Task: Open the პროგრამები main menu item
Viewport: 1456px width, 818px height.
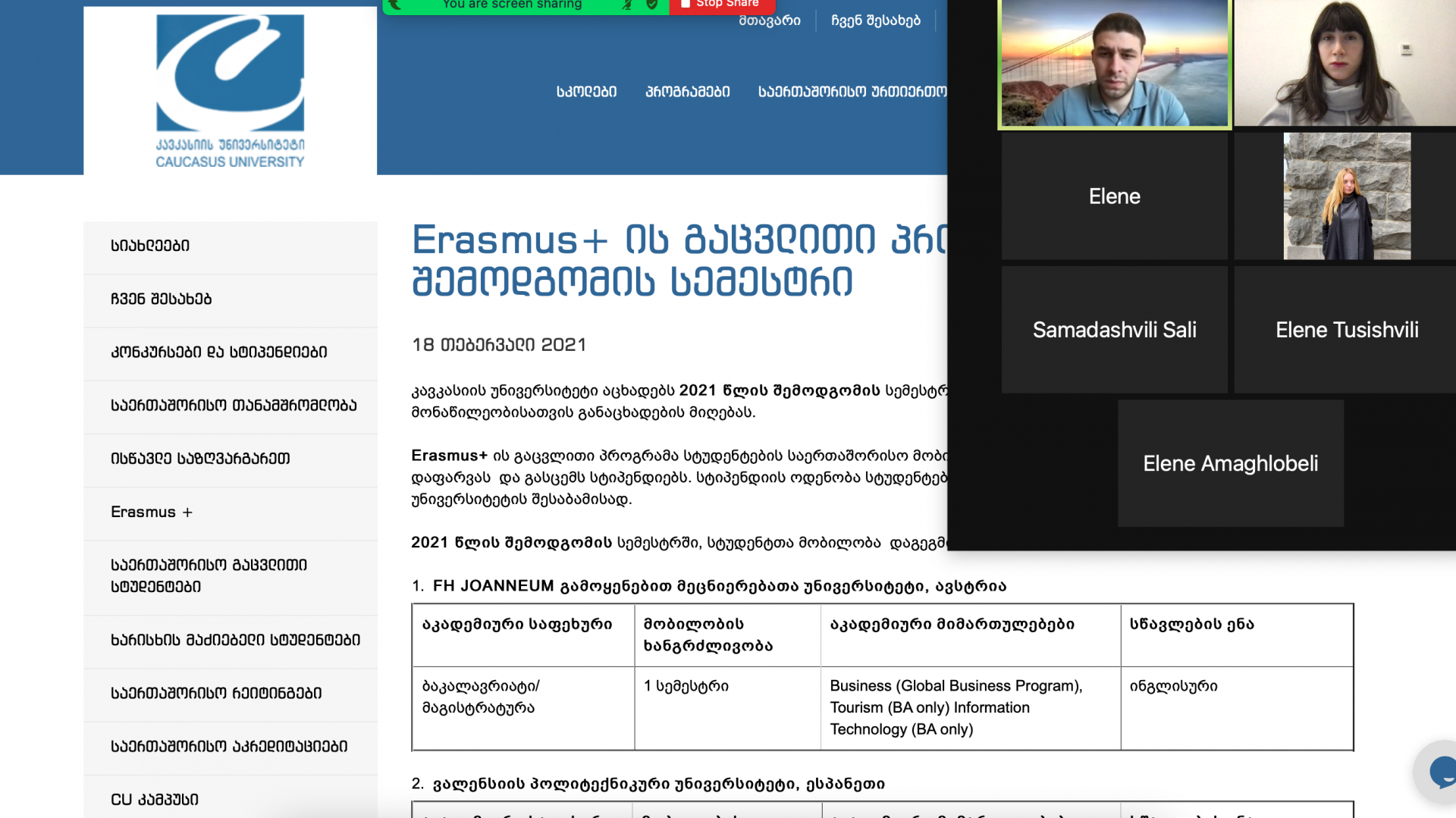Action: (688, 92)
